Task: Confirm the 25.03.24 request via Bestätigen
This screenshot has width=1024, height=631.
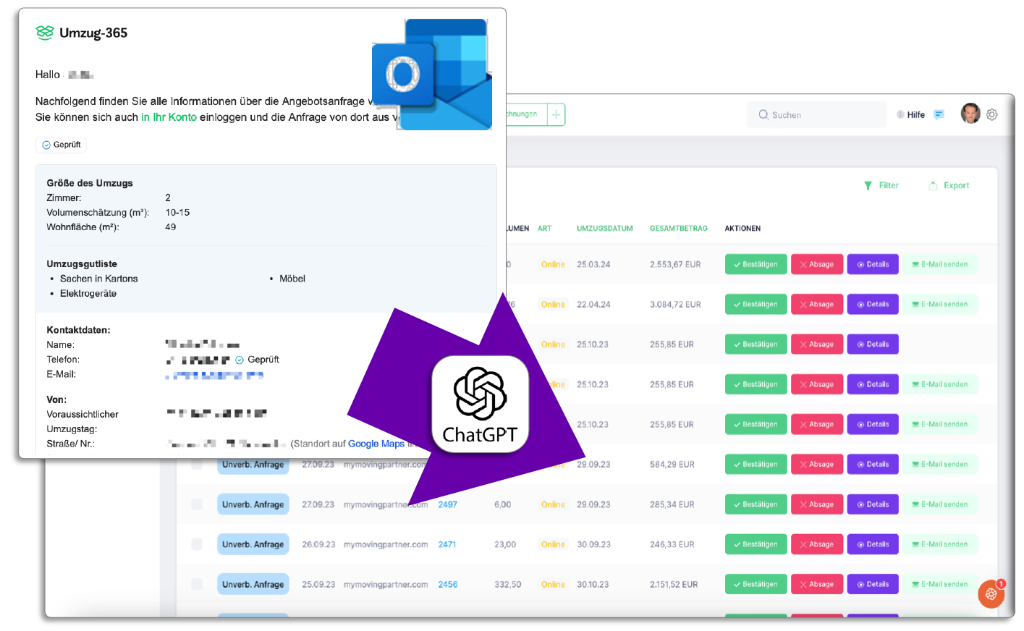Action: point(756,264)
